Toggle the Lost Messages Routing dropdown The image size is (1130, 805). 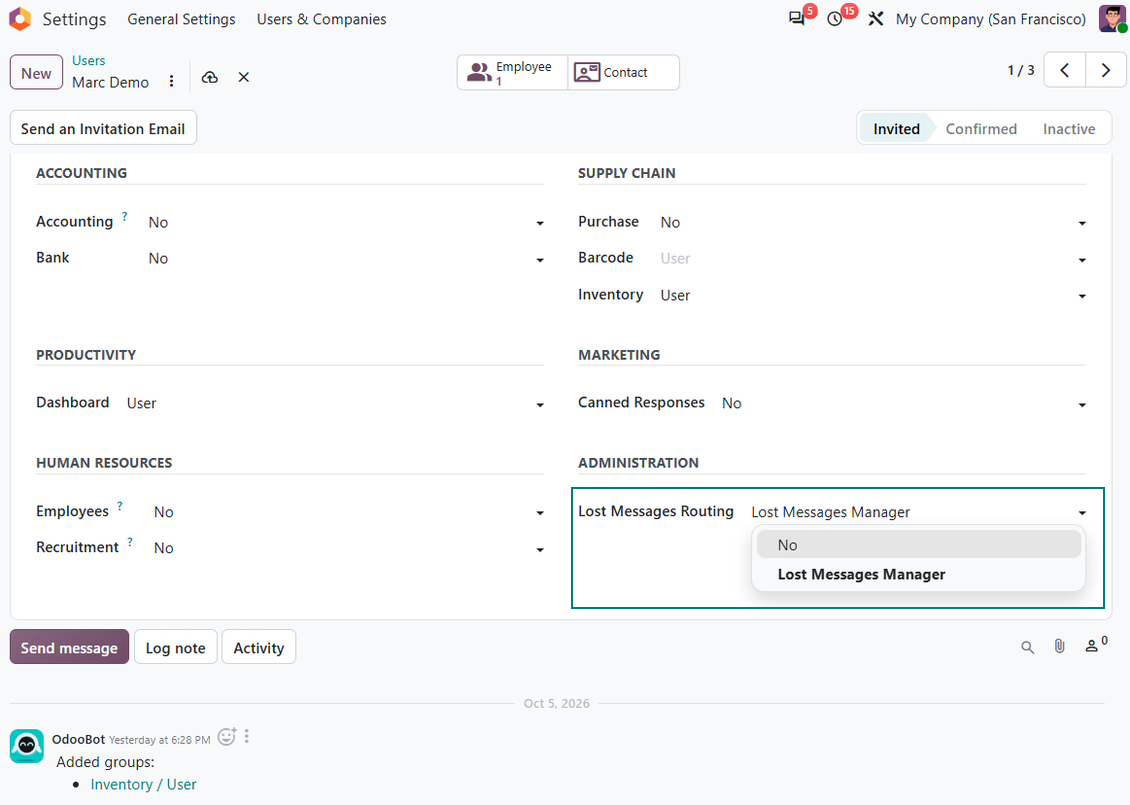[918, 512]
